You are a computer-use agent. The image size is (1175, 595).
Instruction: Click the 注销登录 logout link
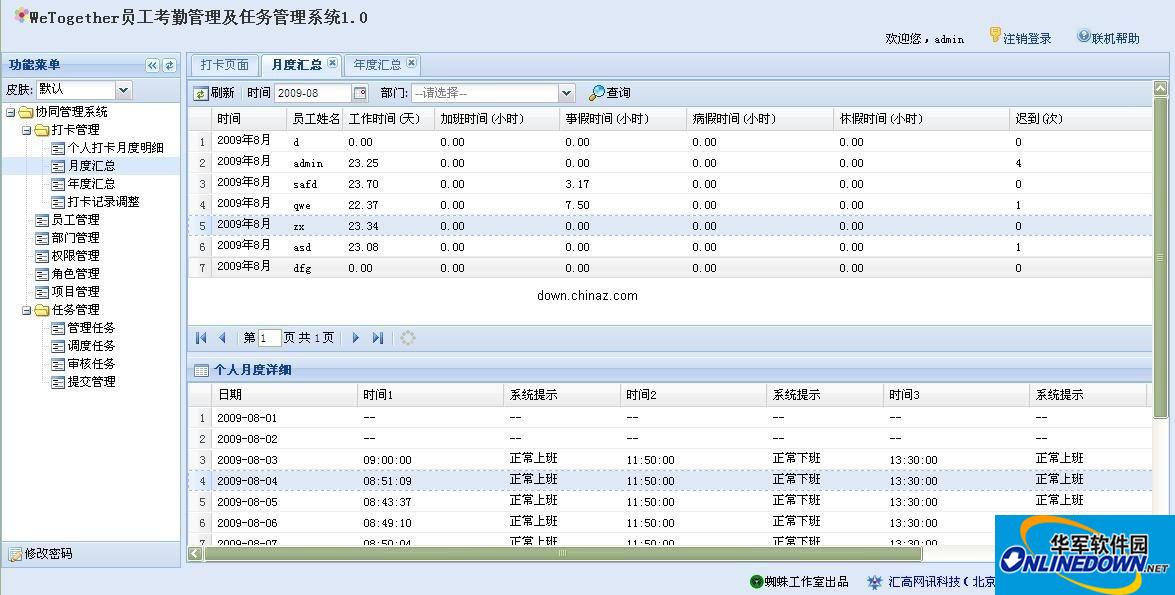coord(1024,37)
